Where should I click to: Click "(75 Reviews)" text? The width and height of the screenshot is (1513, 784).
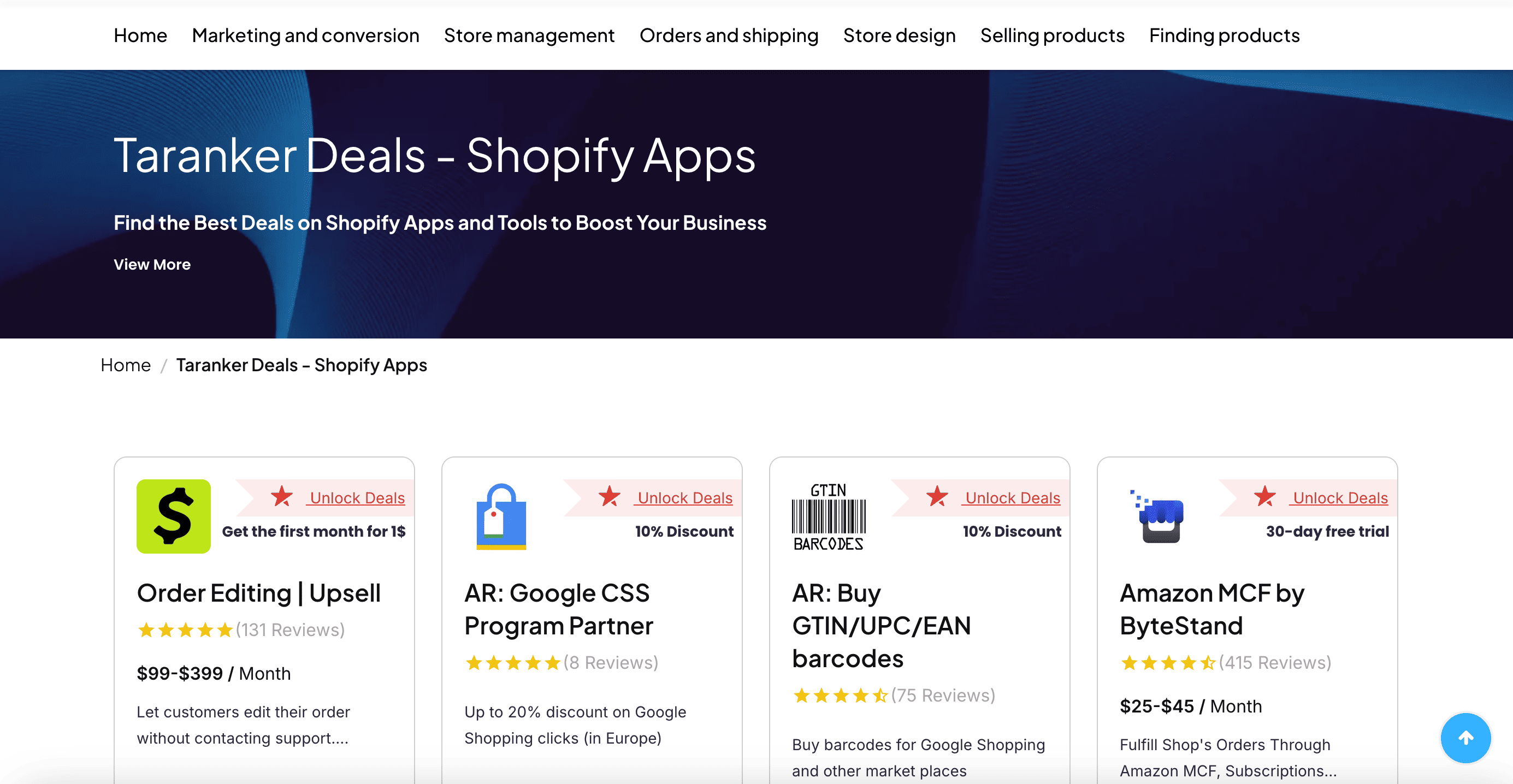click(943, 696)
